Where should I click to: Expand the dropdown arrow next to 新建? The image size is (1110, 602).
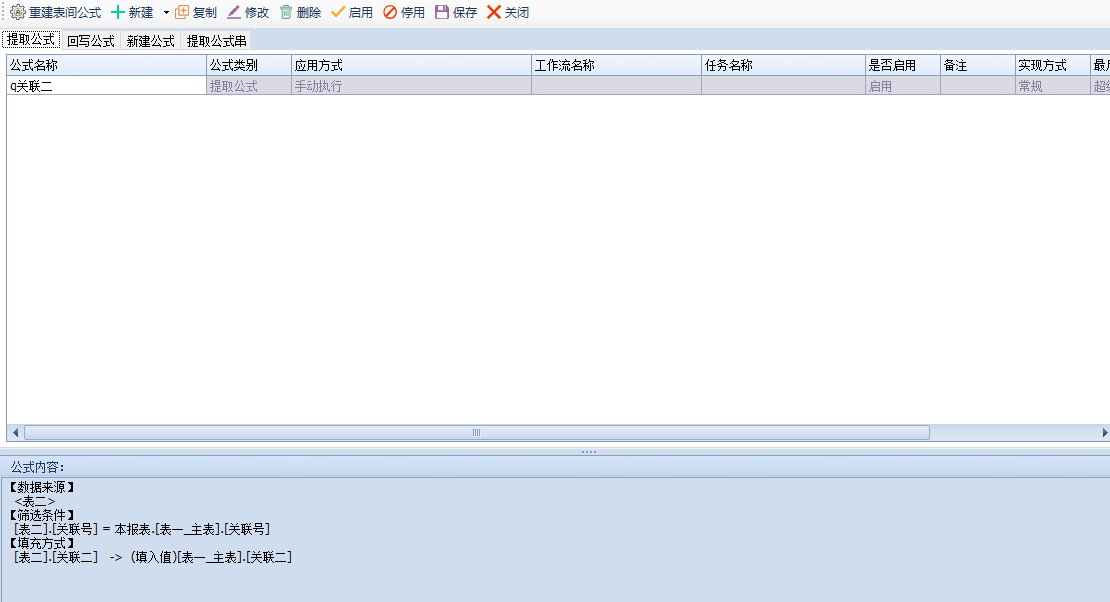[x=166, y=13]
